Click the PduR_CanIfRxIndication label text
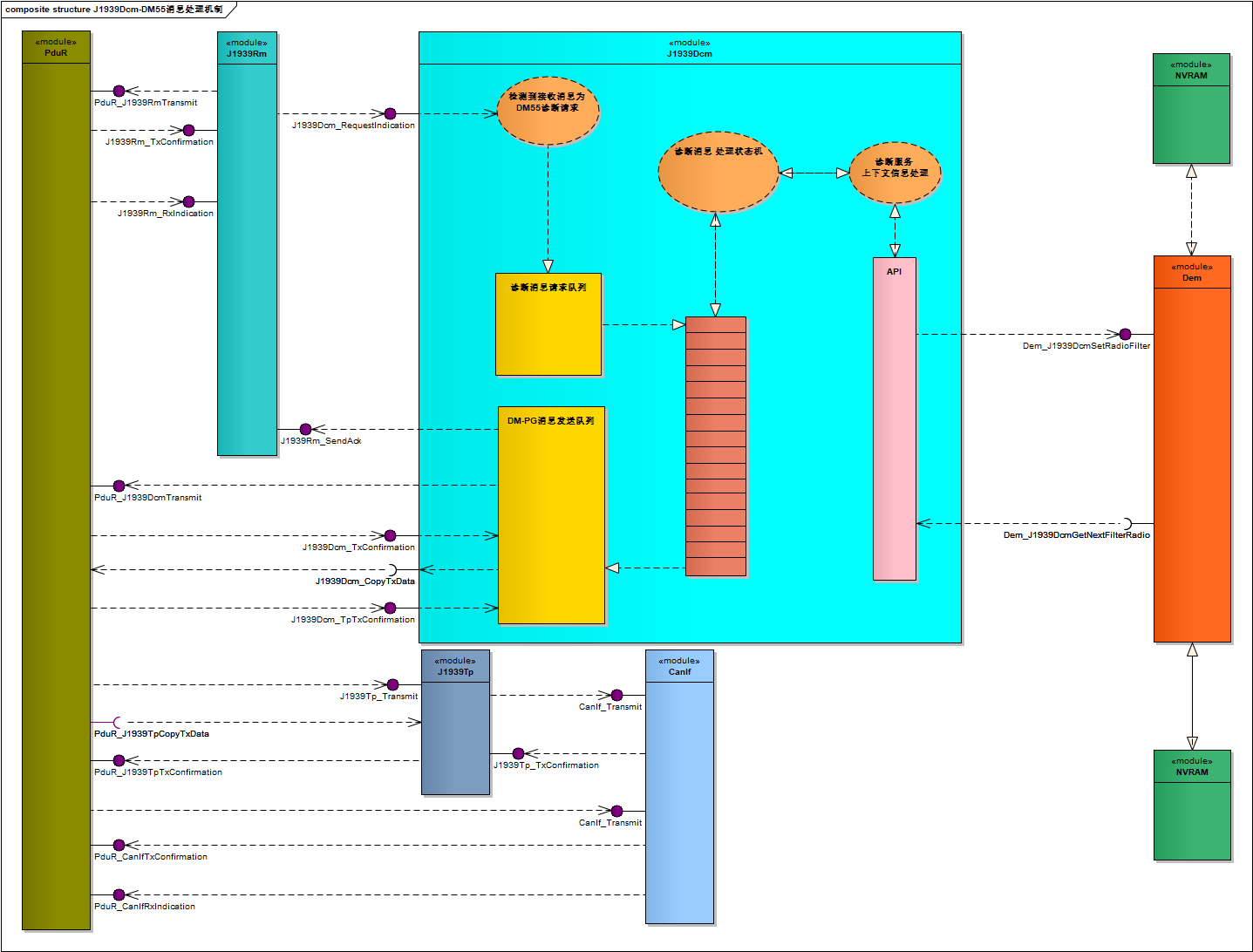1253x952 pixels. click(x=145, y=907)
